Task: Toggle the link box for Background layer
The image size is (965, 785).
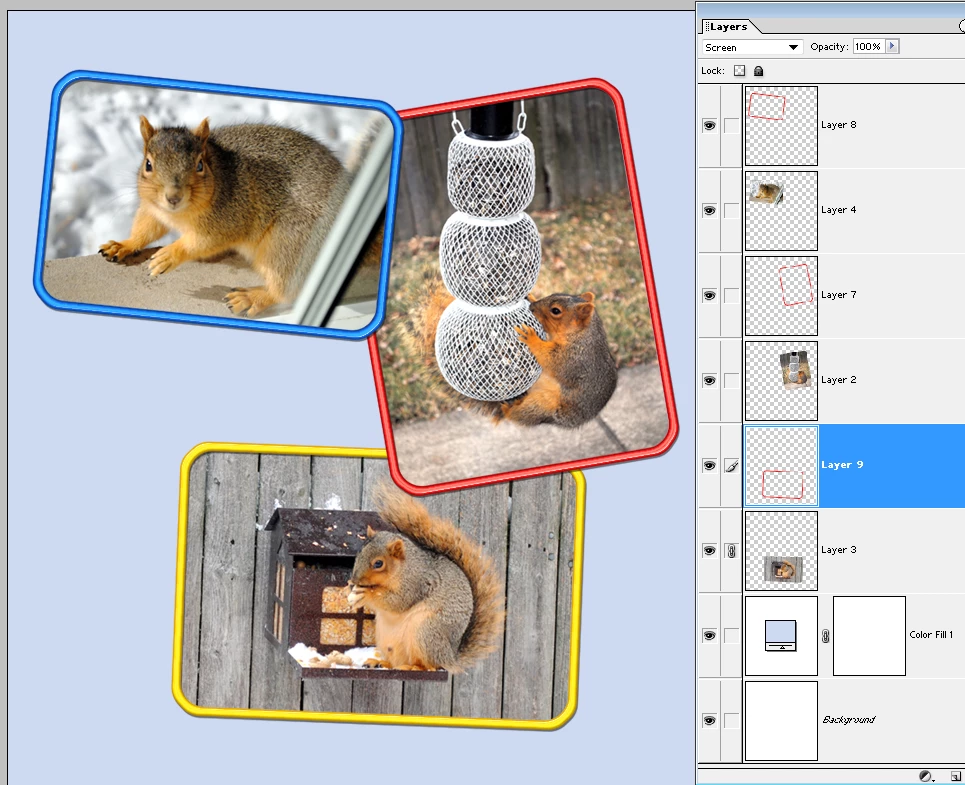Action: (x=731, y=720)
